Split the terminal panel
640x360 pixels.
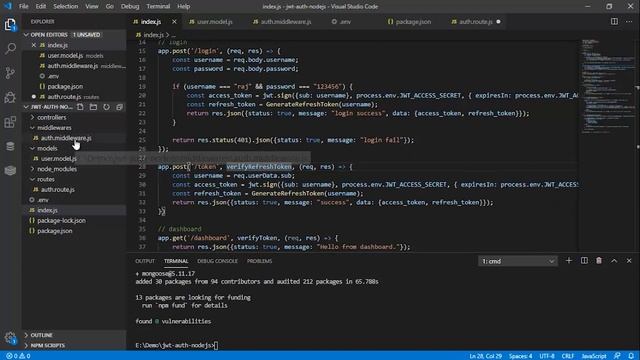(584, 261)
